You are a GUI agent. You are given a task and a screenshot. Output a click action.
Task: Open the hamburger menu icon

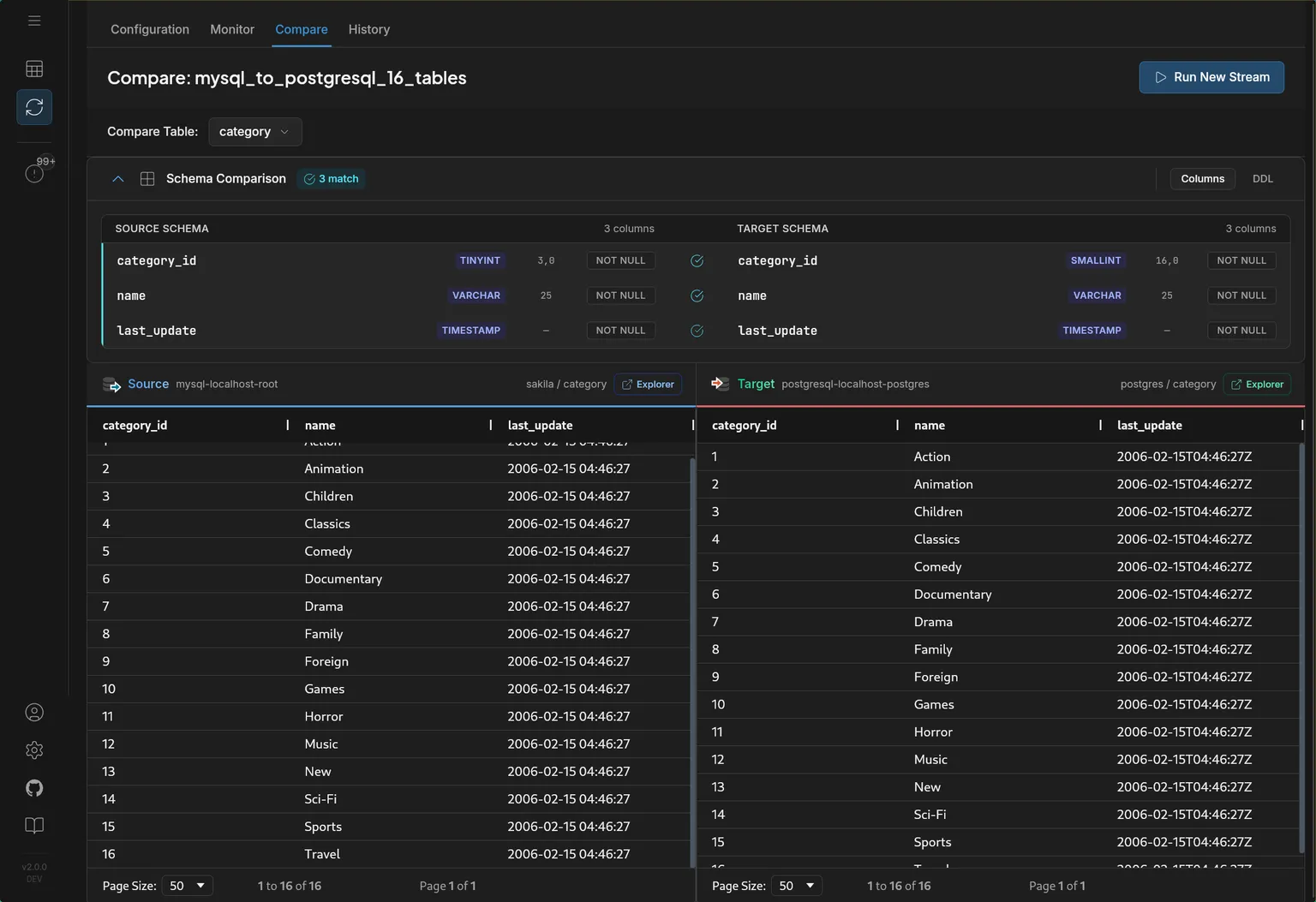coord(34,21)
